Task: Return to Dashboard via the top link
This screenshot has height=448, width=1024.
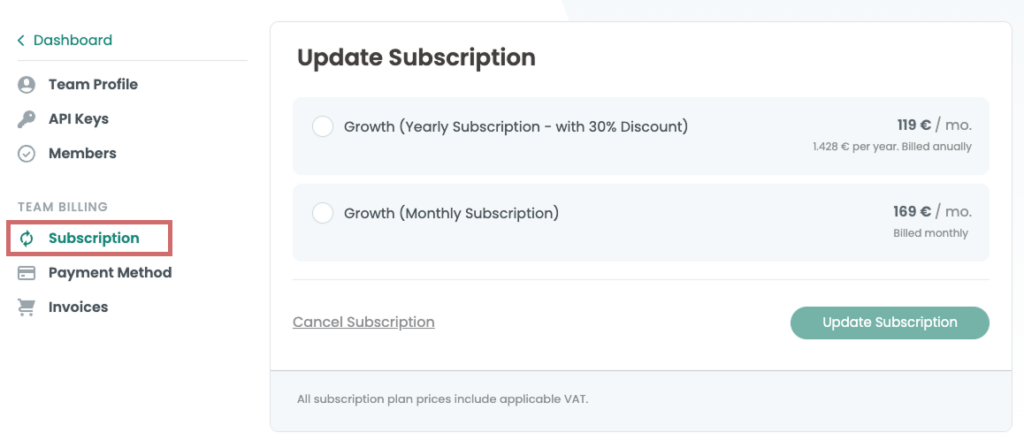Action: tap(72, 40)
